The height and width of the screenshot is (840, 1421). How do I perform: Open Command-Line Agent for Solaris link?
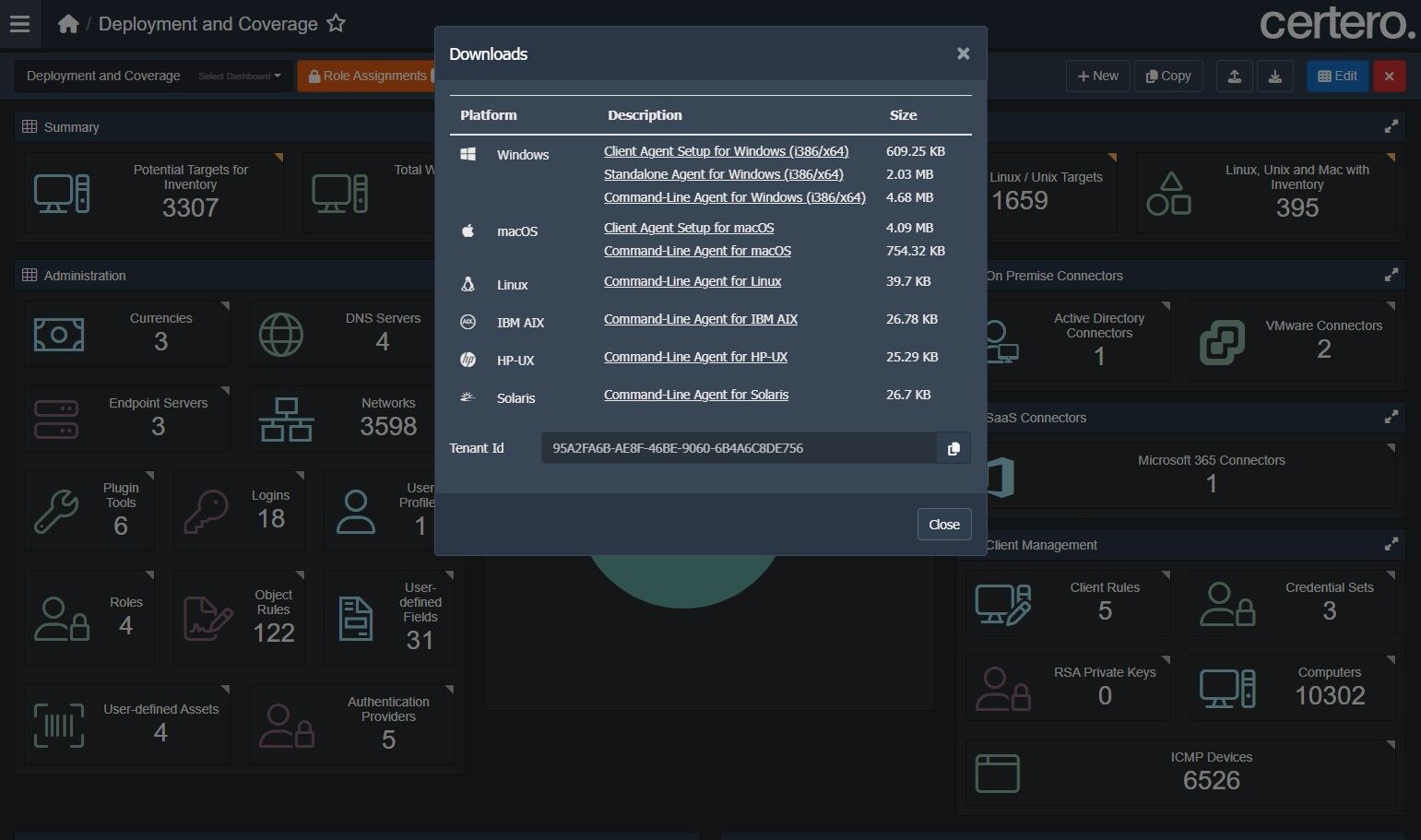696,395
